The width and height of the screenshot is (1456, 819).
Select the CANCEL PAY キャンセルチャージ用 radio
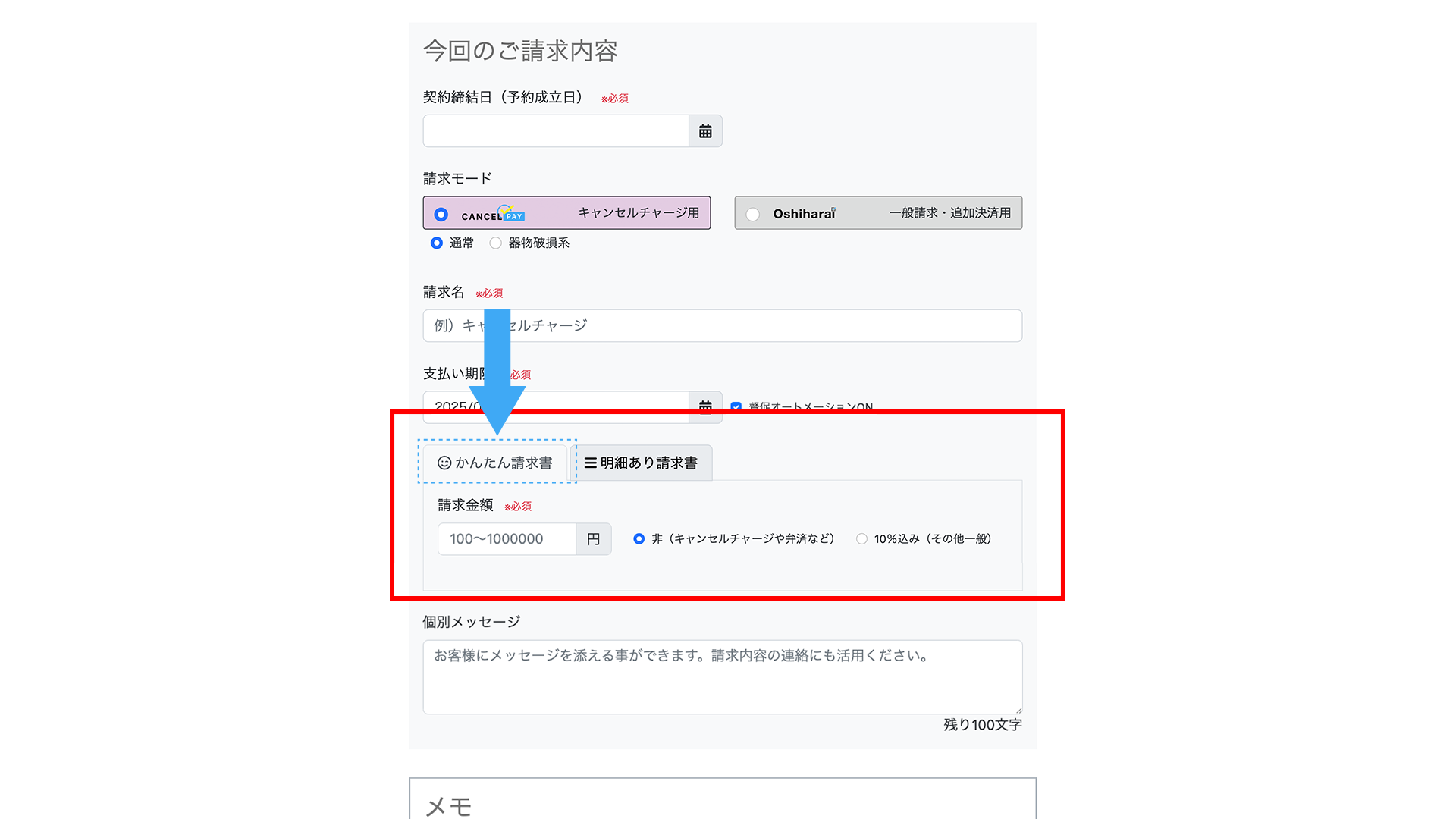(441, 215)
